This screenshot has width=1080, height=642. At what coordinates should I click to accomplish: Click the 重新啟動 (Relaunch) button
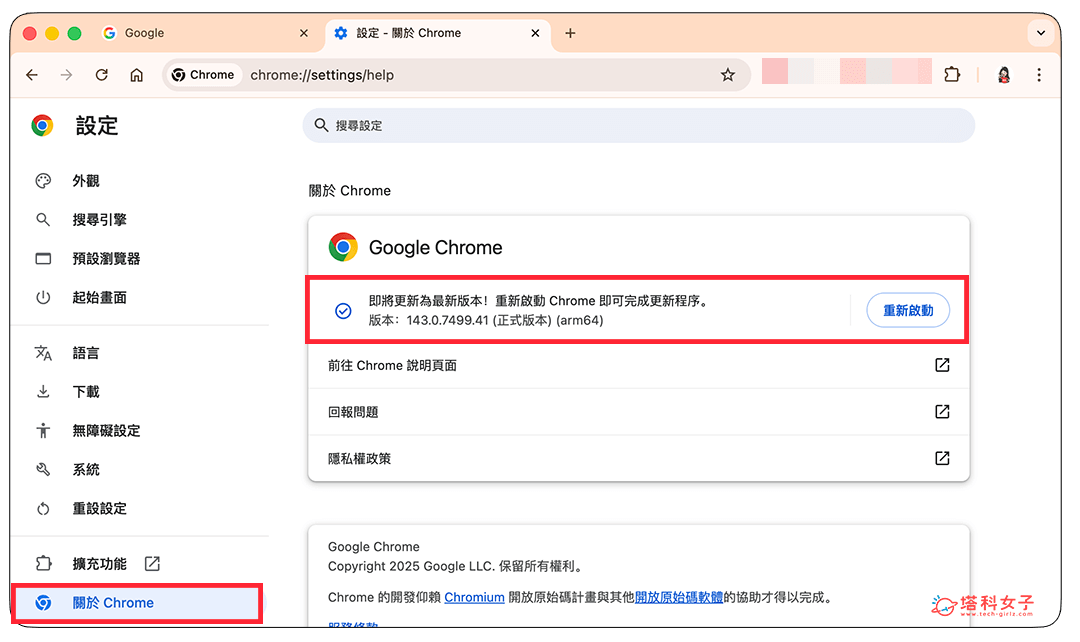(907, 310)
